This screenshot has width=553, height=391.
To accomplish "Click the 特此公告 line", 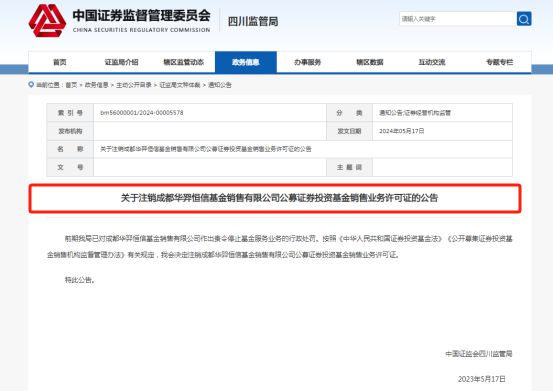I will (79, 280).
